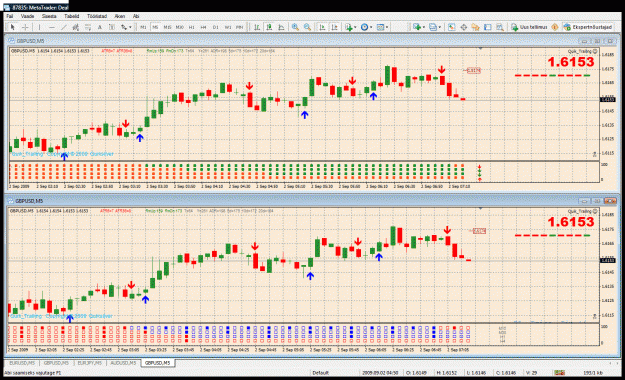The height and width of the screenshot is (380, 625).
Task: Open the Strategy Tester icon
Action: coord(499,27)
